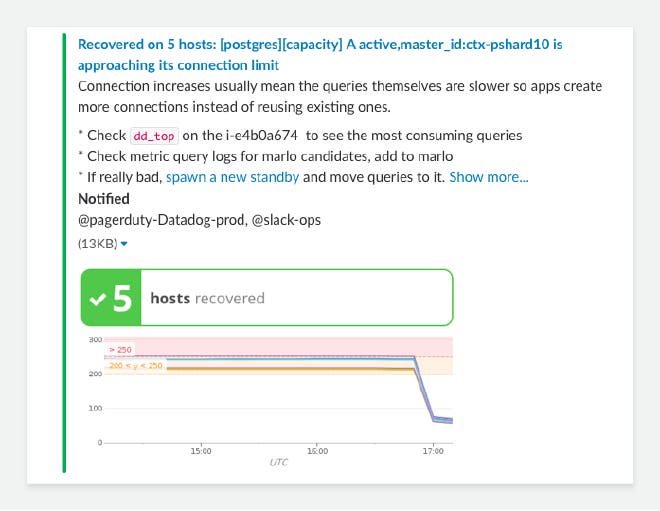
Task: Click the 16:00 time marker on the graph axis
Action: (316, 451)
